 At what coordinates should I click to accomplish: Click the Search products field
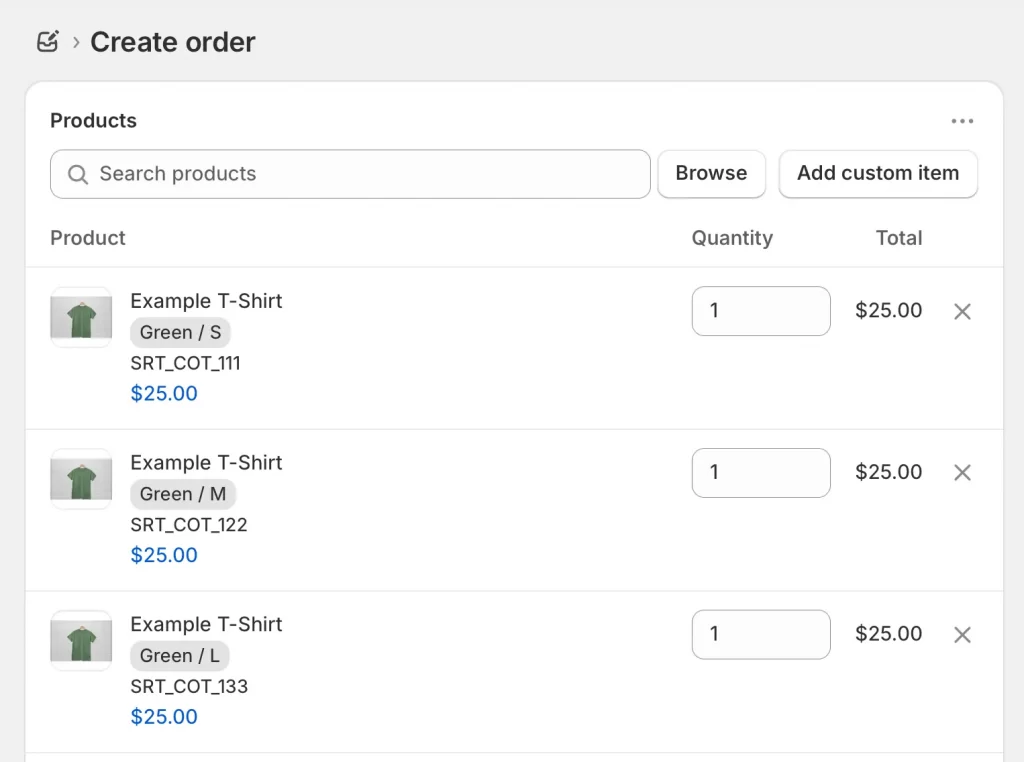tap(350, 174)
